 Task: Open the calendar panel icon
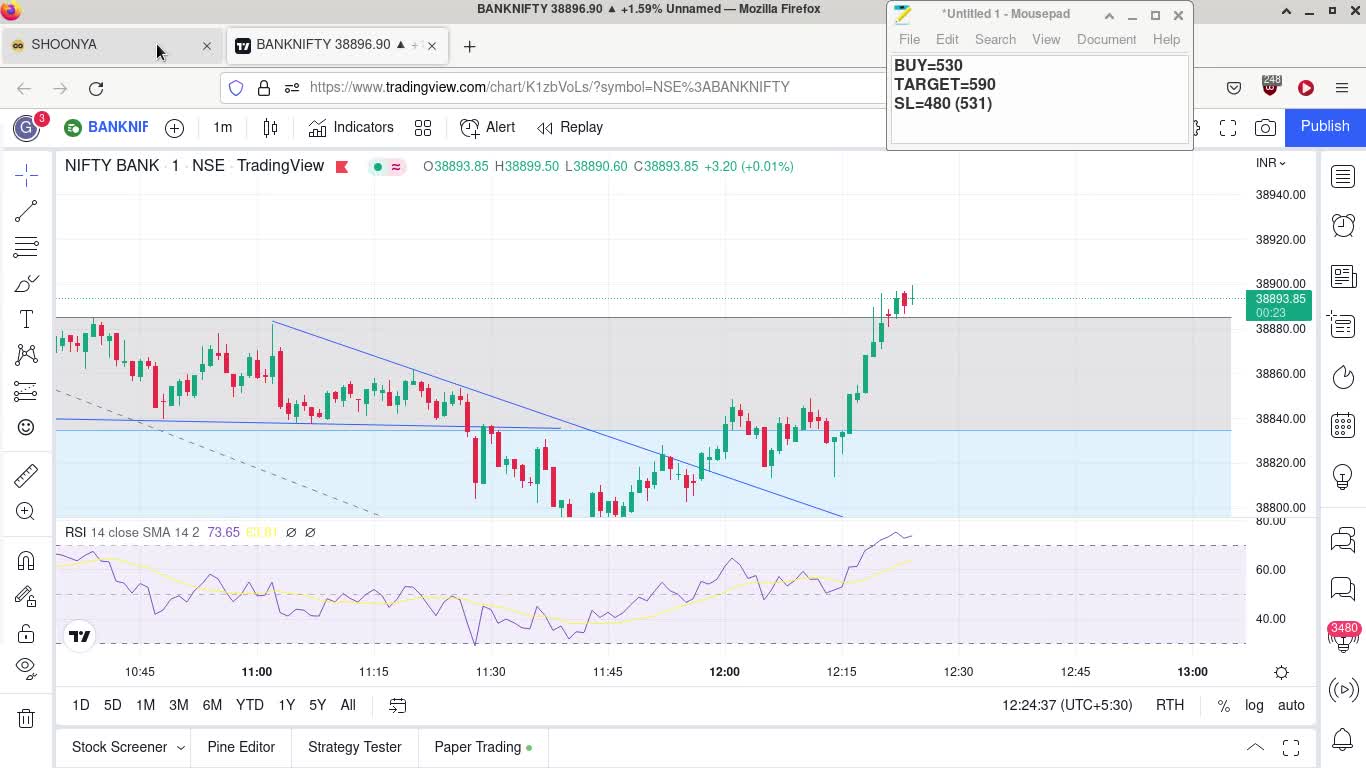point(1343,426)
